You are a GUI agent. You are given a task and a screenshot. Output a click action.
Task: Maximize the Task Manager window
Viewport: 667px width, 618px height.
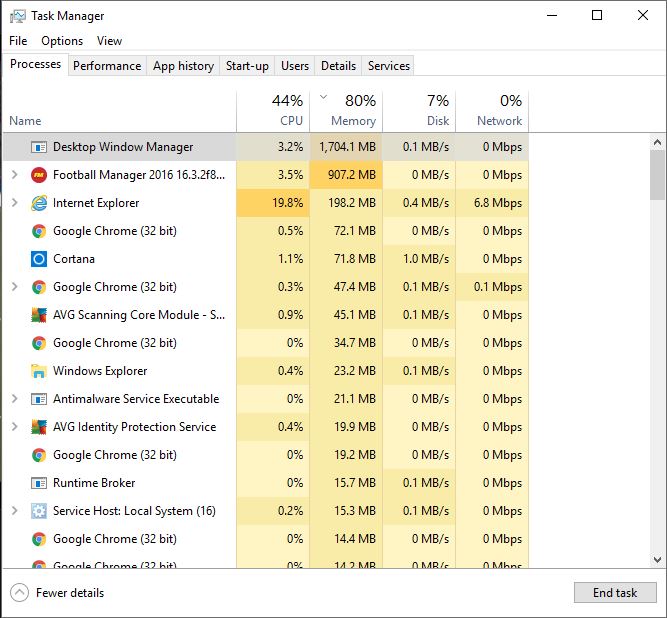pyautogui.click(x=597, y=16)
